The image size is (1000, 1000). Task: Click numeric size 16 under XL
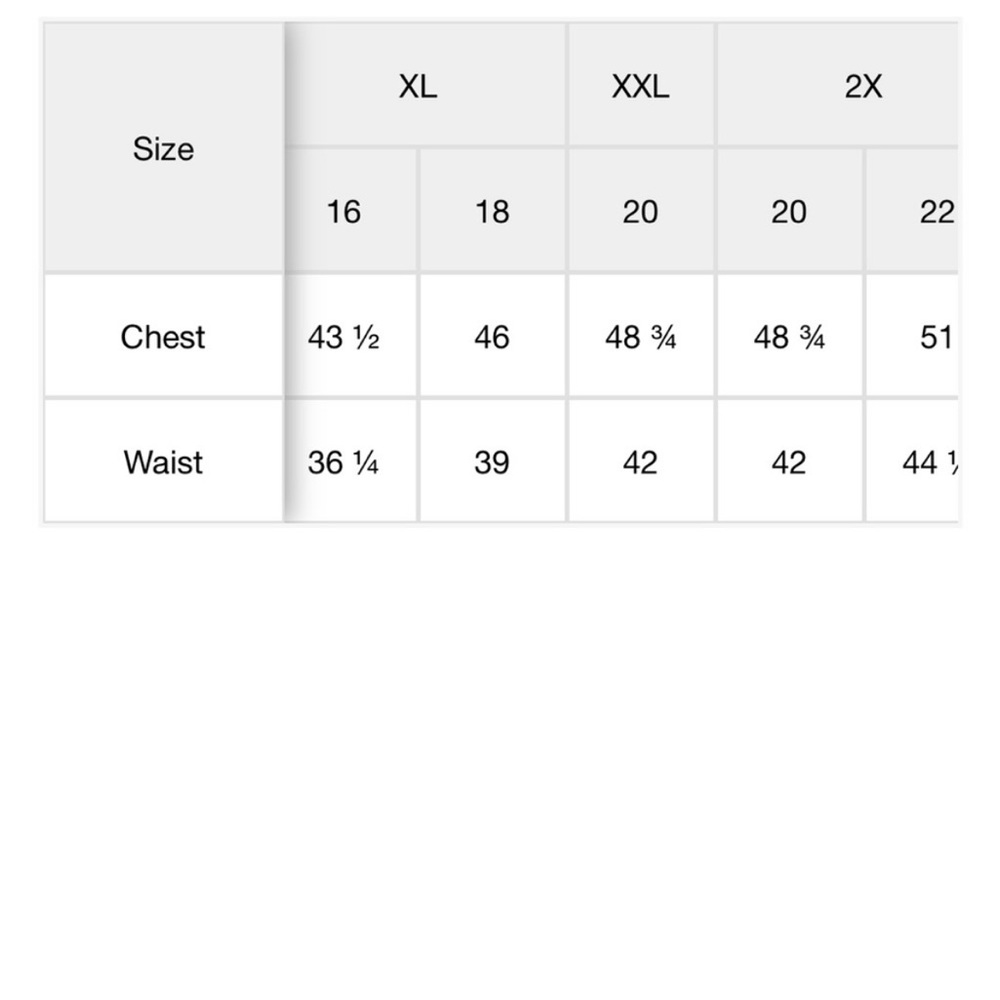(x=343, y=212)
